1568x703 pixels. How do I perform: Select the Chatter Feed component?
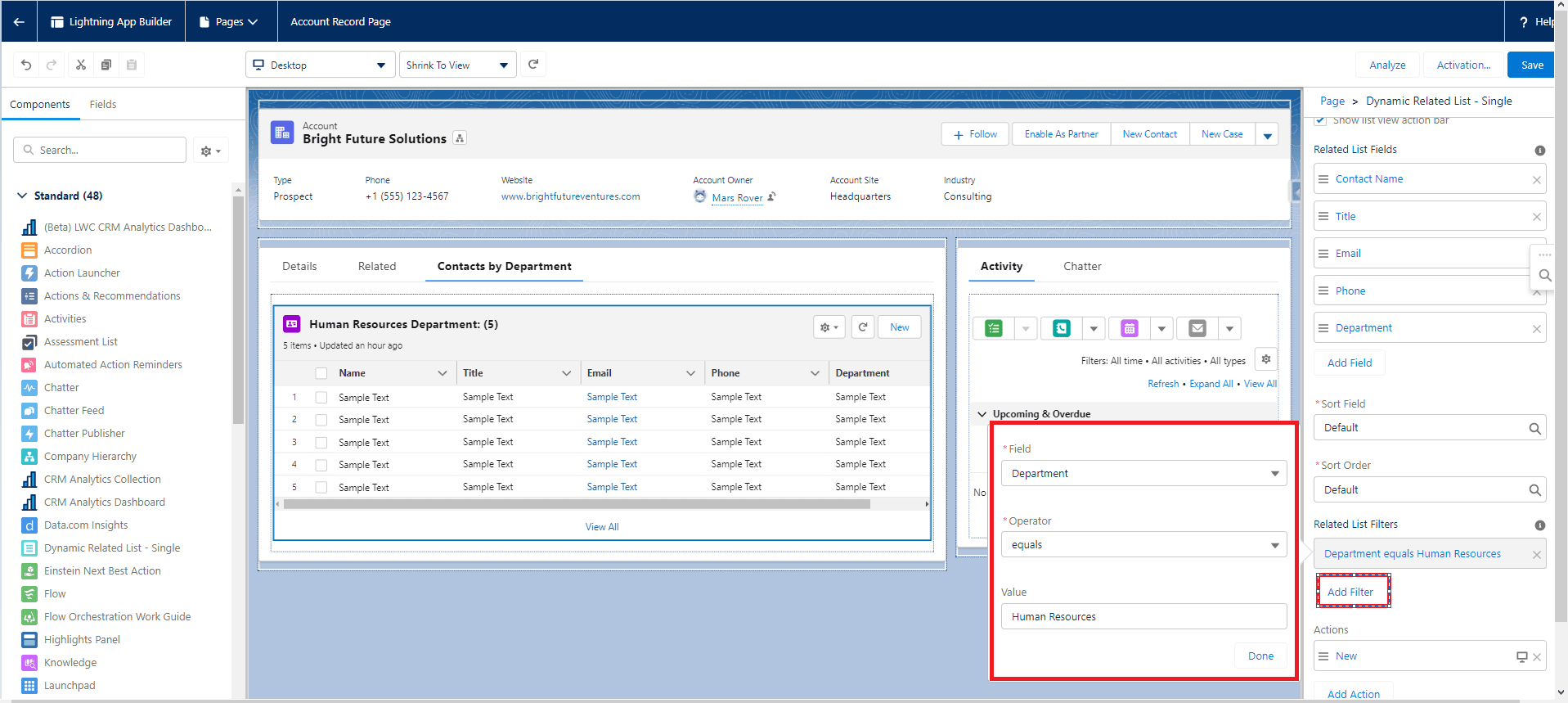point(74,411)
